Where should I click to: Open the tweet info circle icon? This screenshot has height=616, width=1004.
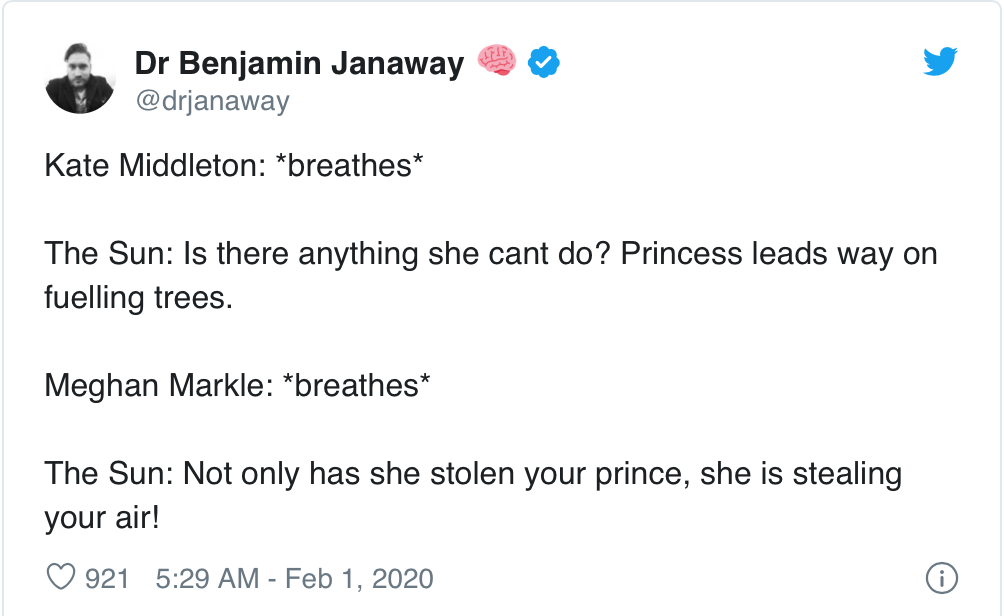point(942,578)
